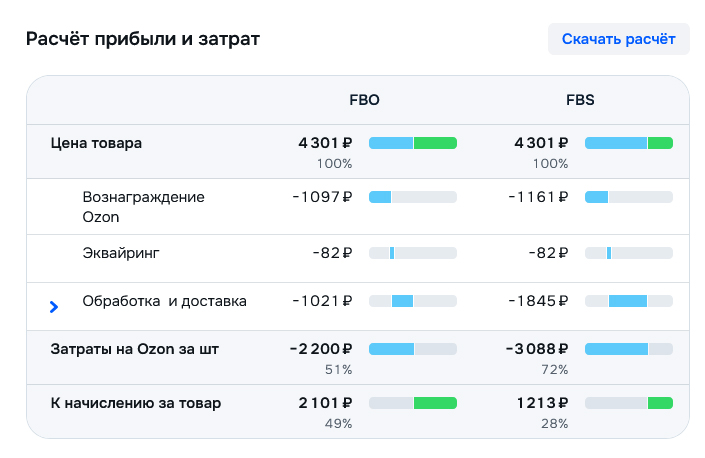705x458 pixels.
Task: Click FBS Обработка и доставка bar
Action: 627,301
